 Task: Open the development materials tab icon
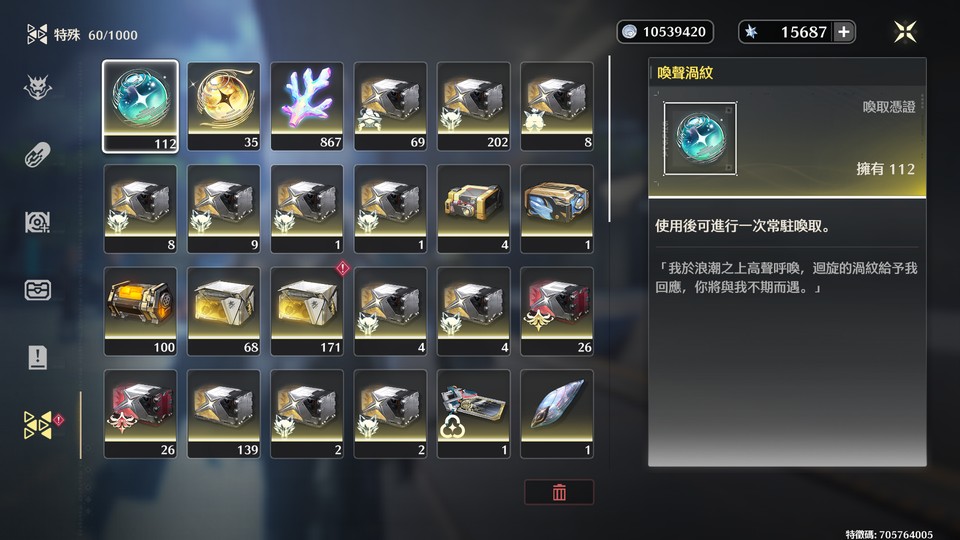click(x=37, y=222)
